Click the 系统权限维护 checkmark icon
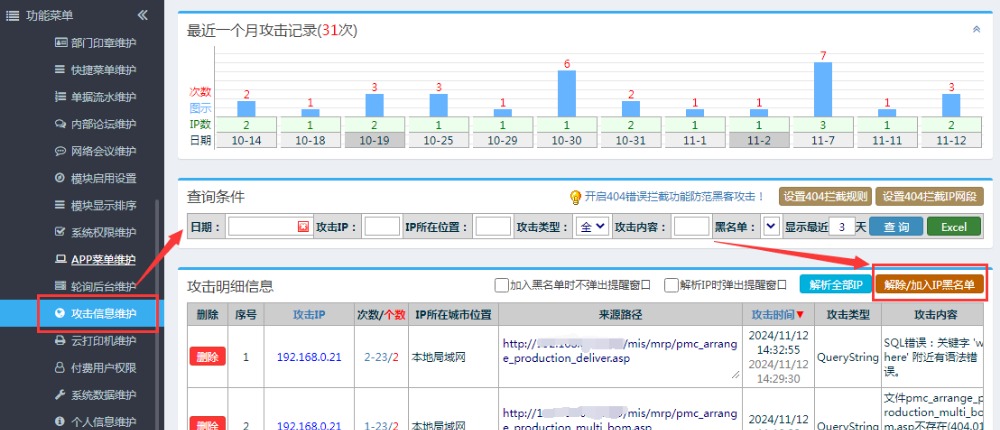Viewport: 1000px width, 430px height. (x=60, y=232)
